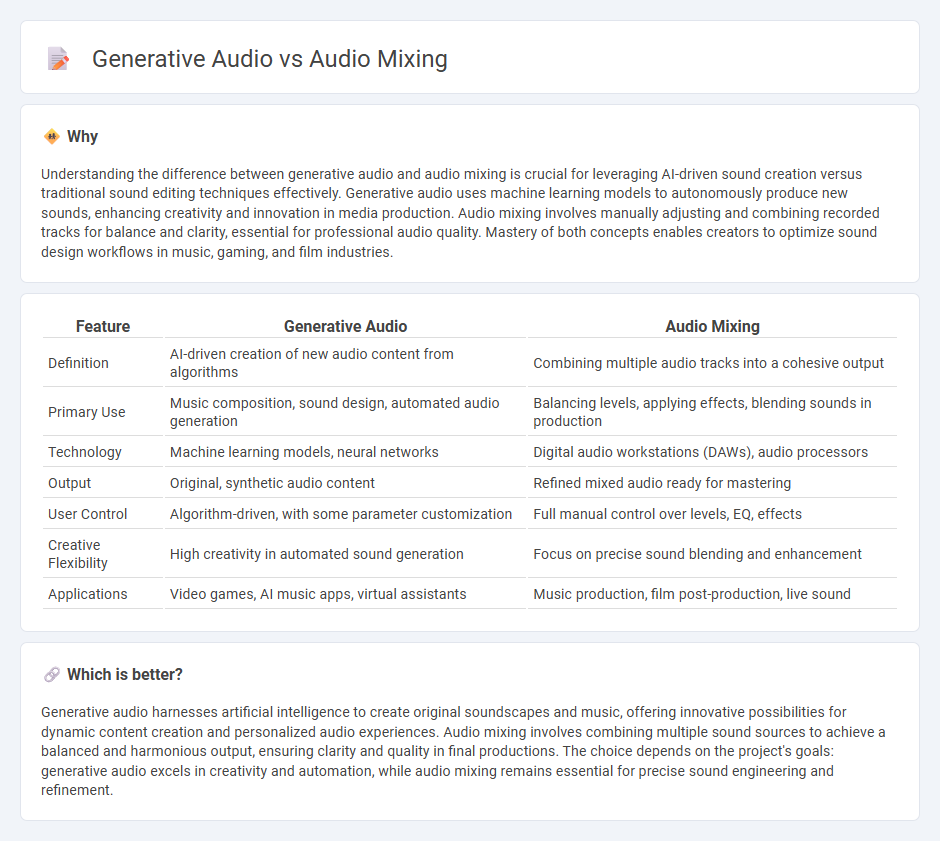The width and height of the screenshot is (940, 841).
Task: Click the Why paragraph starting with Understanding the difference
Action: [x=460, y=213]
